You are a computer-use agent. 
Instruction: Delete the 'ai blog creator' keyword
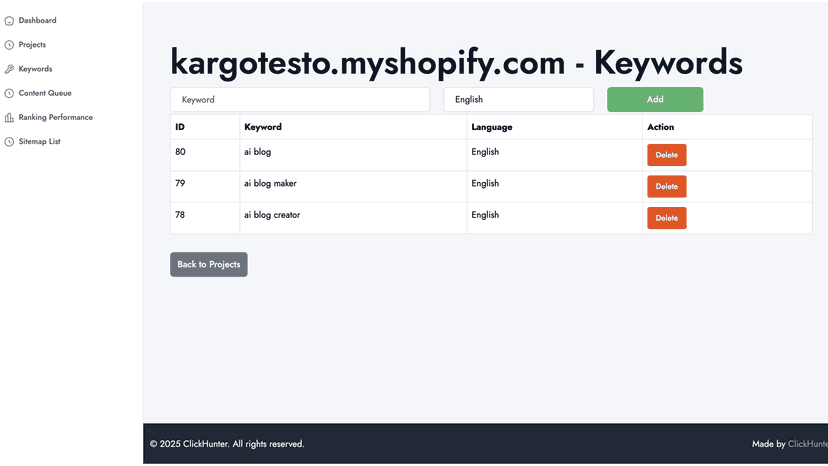(x=666, y=218)
